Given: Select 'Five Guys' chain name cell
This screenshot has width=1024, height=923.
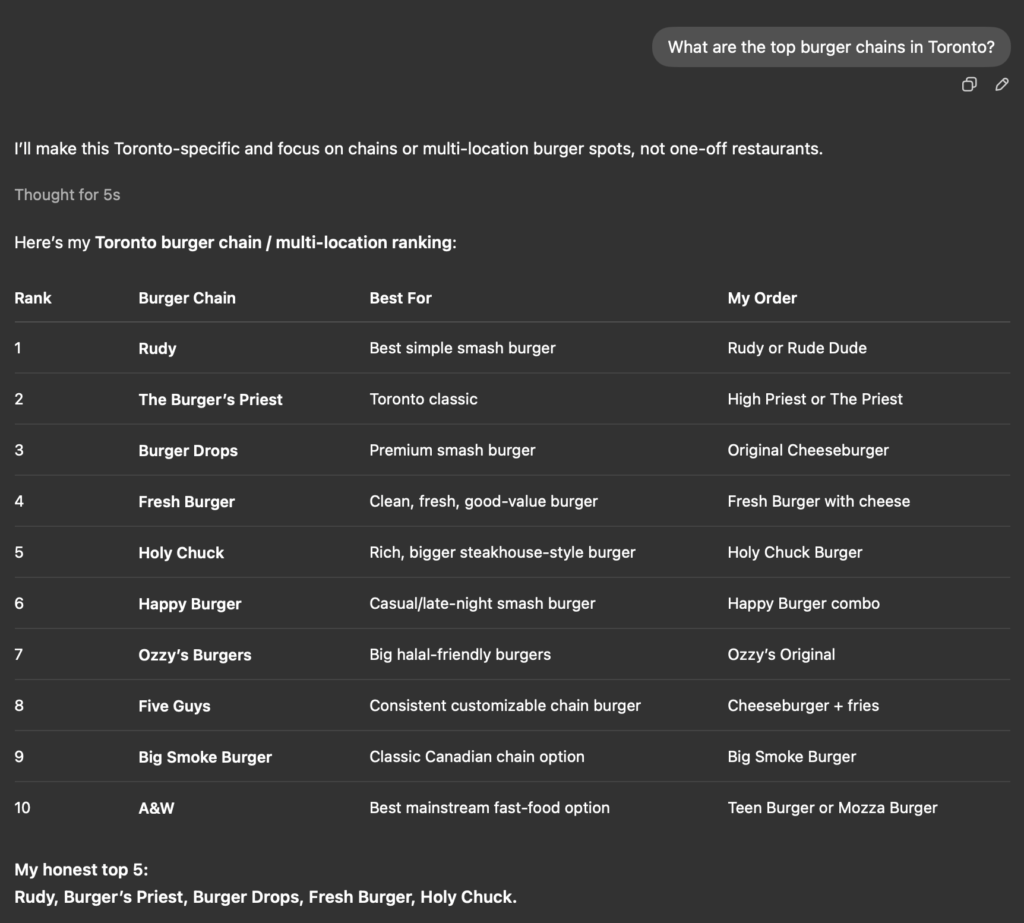Looking at the screenshot, I should [x=174, y=705].
